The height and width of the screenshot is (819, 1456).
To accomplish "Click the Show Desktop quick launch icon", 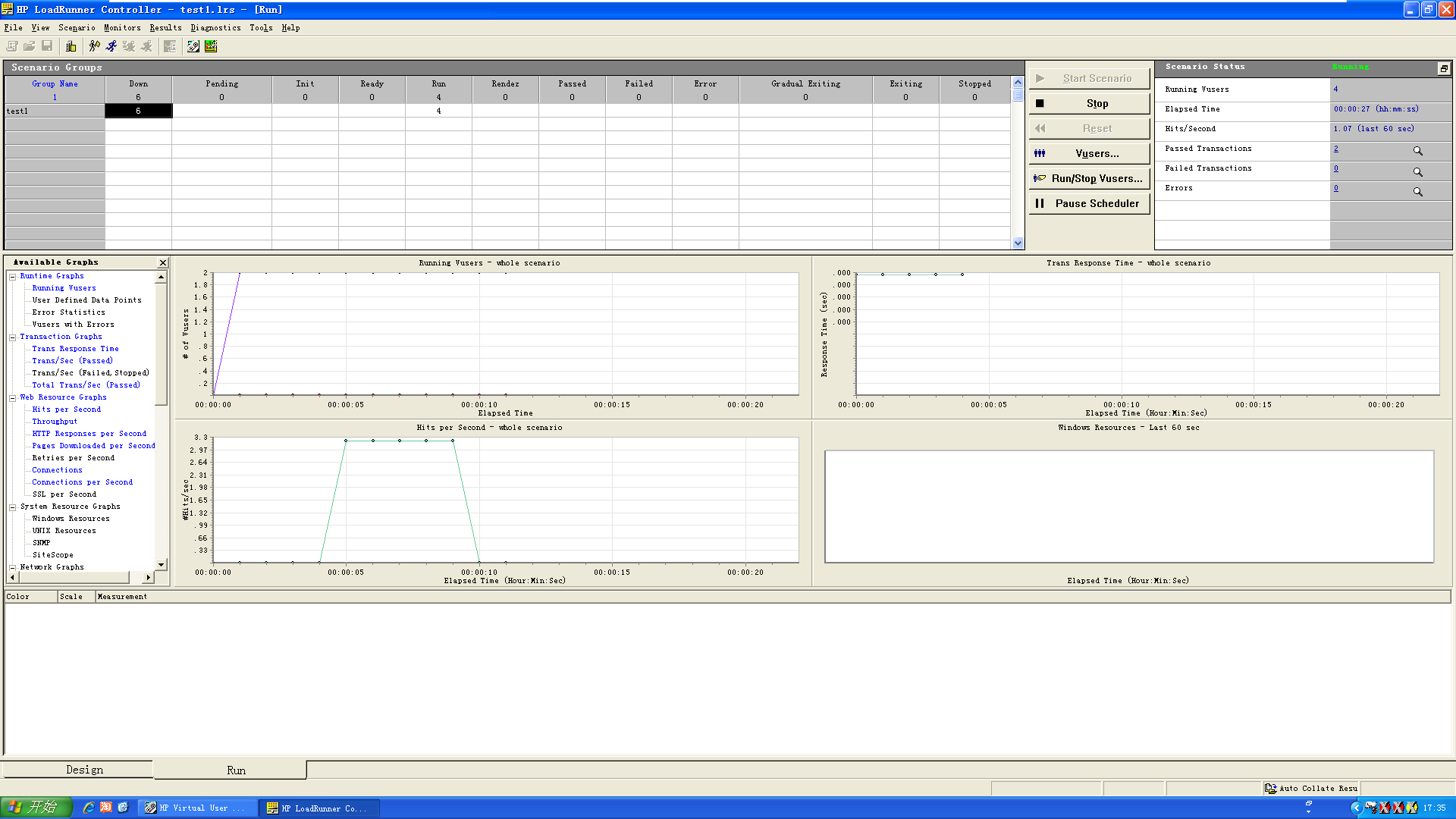I will pos(123,808).
